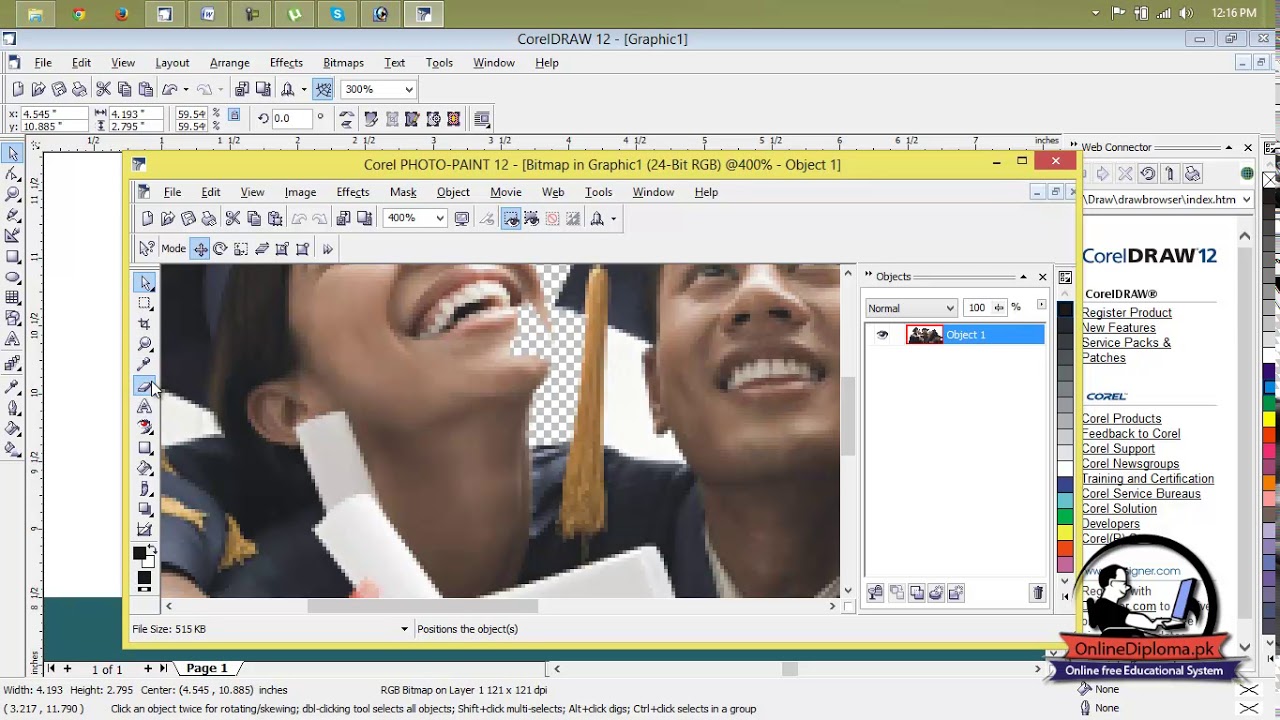Open the Bitmaps menu in CorelDRAW
1280x720 pixels.
coord(343,62)
